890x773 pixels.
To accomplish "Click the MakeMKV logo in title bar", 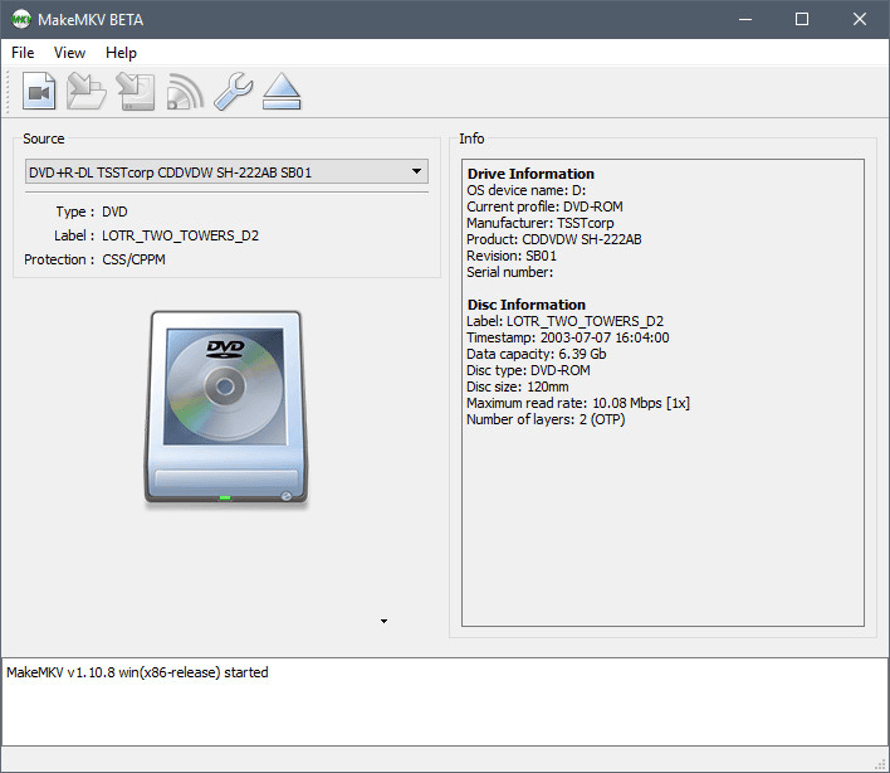I will (x=20, y=19).
